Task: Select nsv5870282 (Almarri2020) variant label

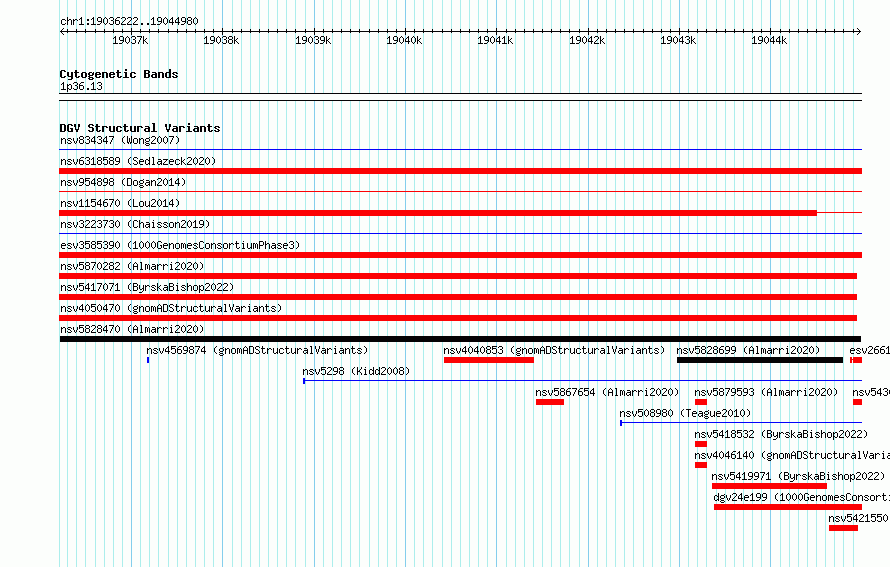Action: click(x=132, y=266)
